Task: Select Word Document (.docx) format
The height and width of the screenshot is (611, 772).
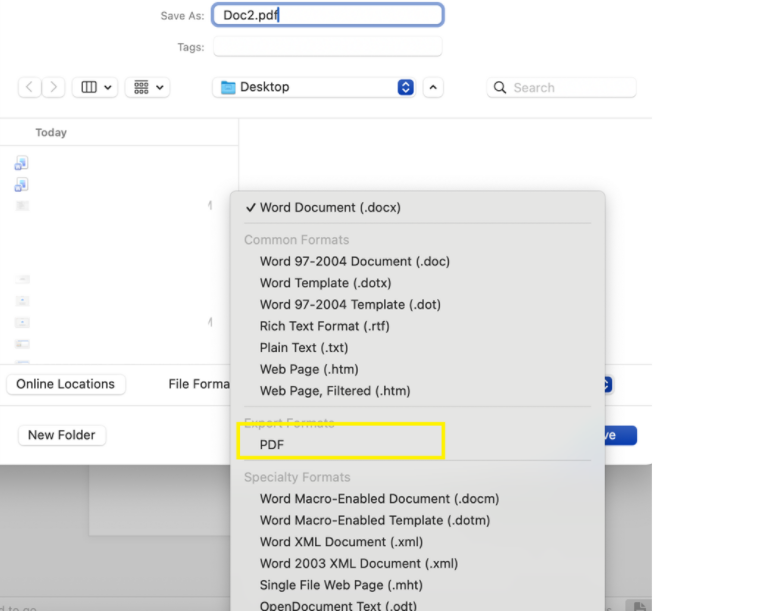Action: 418,208
